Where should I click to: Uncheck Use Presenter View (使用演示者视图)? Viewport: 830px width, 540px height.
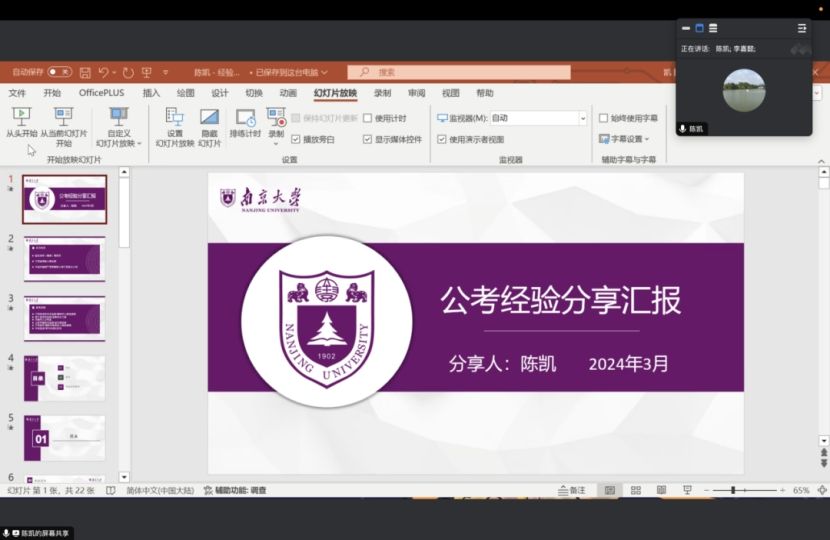click(442, 140)
